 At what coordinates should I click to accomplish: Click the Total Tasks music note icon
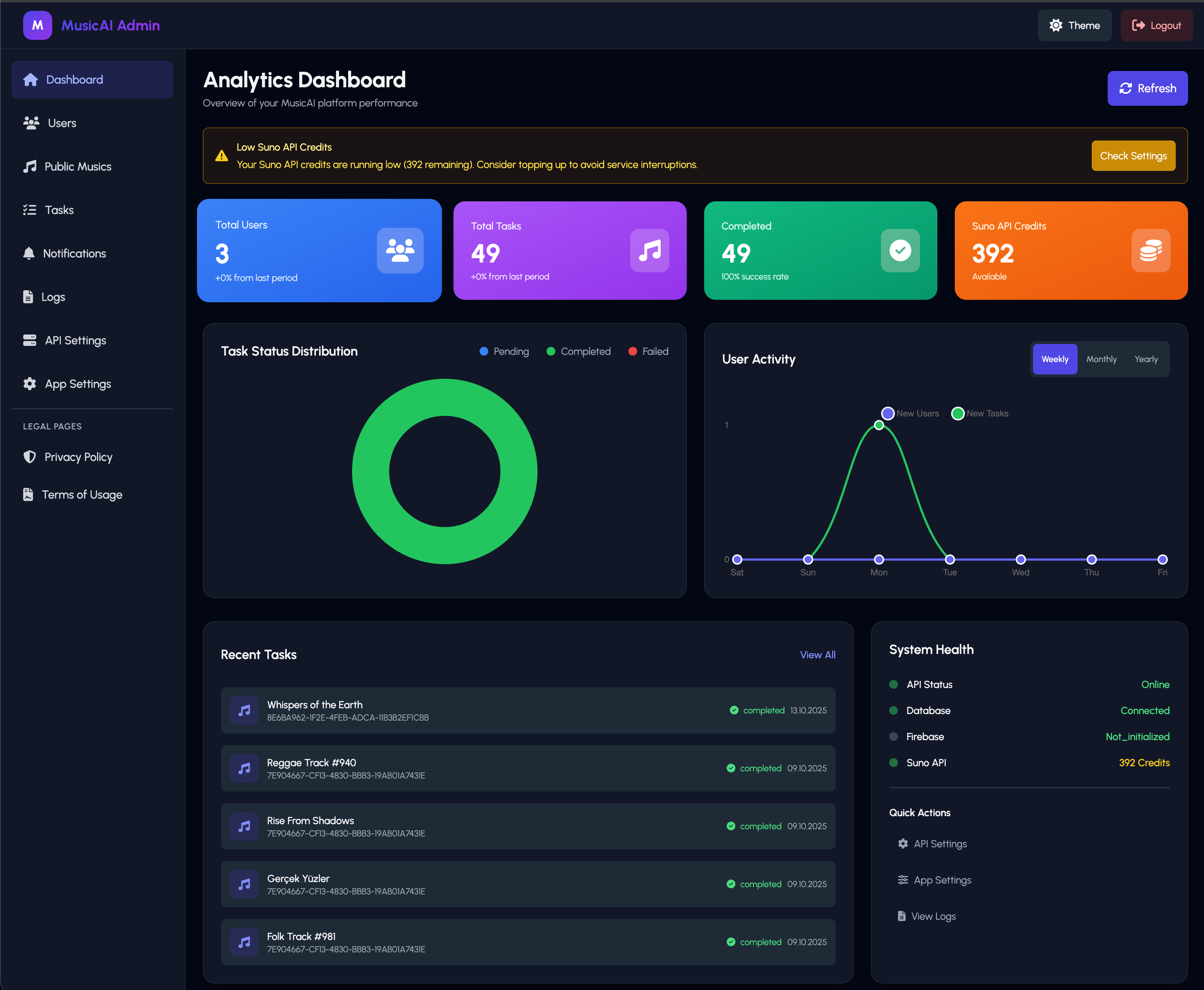(x=649, y=250)
